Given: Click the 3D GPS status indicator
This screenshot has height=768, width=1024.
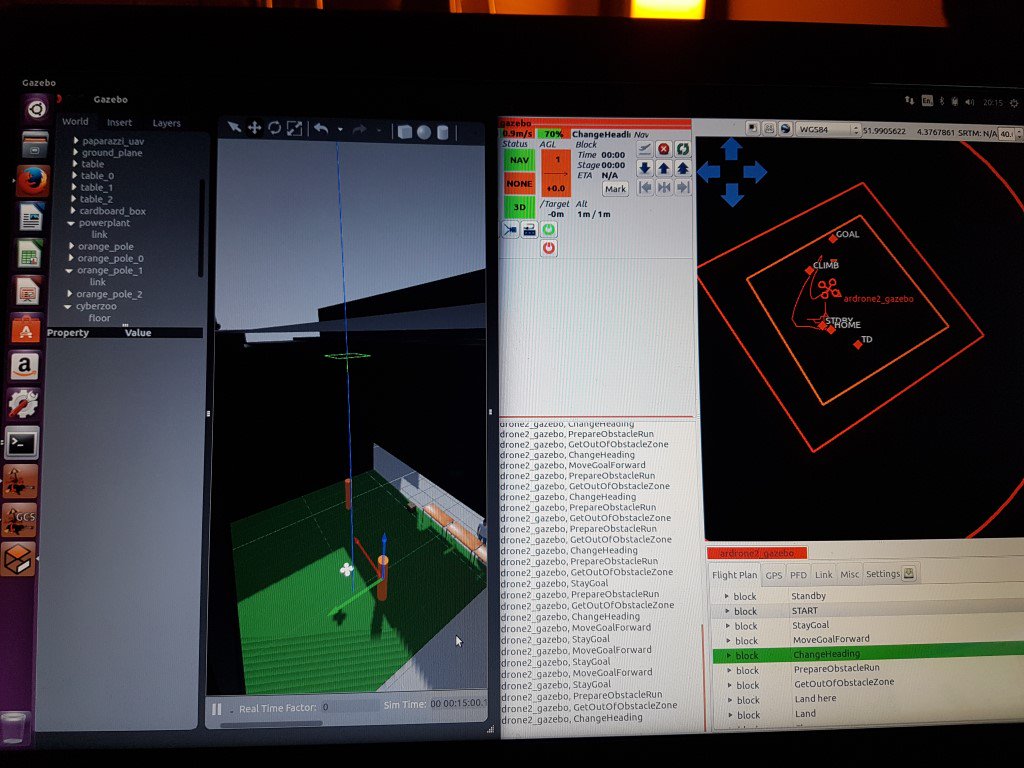Looking at the screenshot, I should (519, 207).
